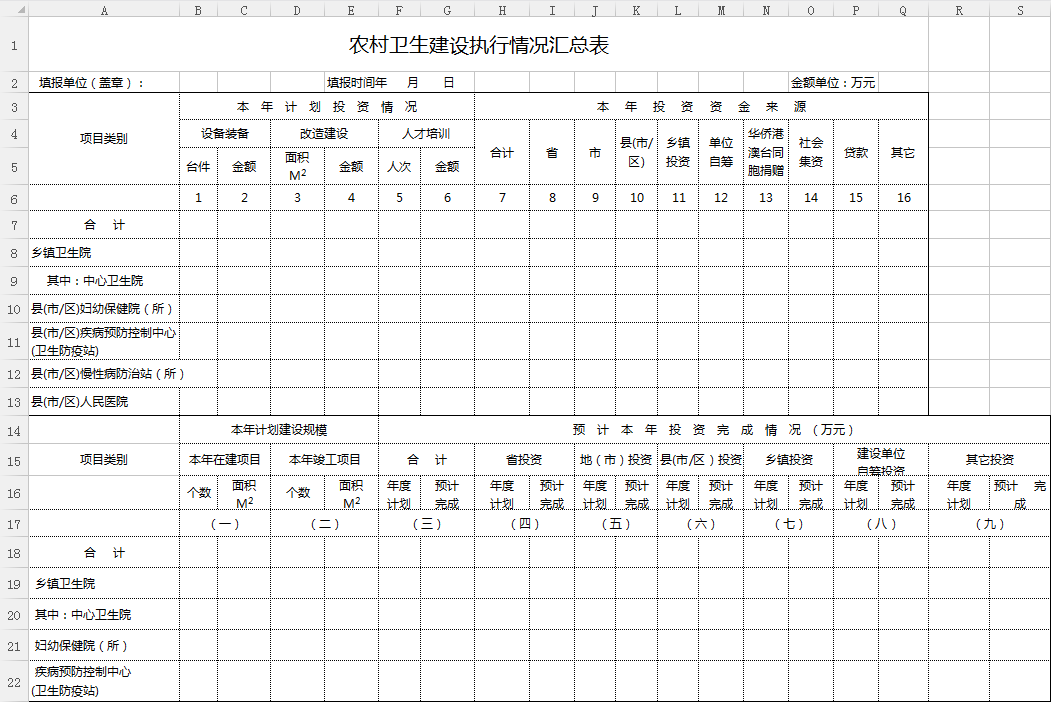Select column header A
The image size is (1051, 702).
[x=104, y=10]
